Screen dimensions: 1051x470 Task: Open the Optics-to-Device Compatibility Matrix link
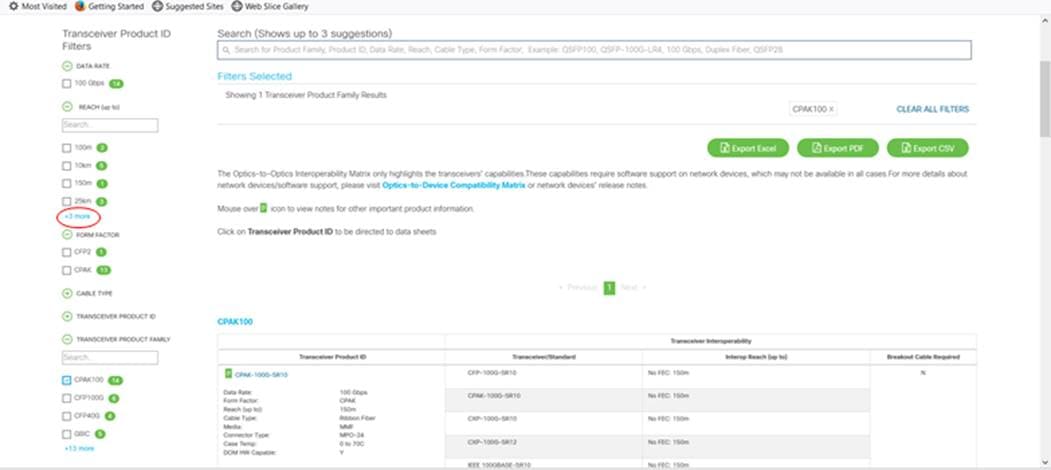pyautogui.click(x=454, y=185)
